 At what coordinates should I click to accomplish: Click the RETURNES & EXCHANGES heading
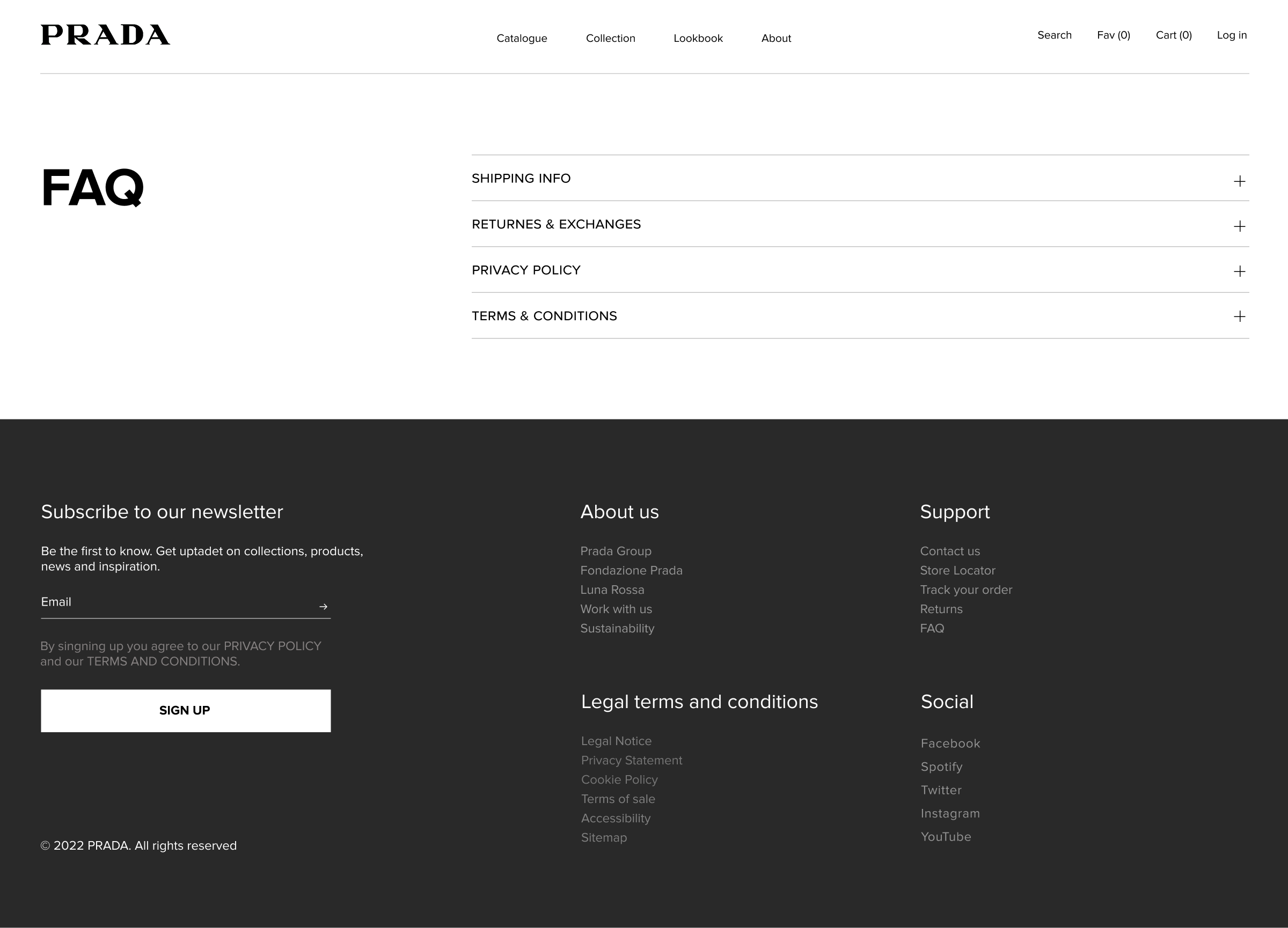556,224
